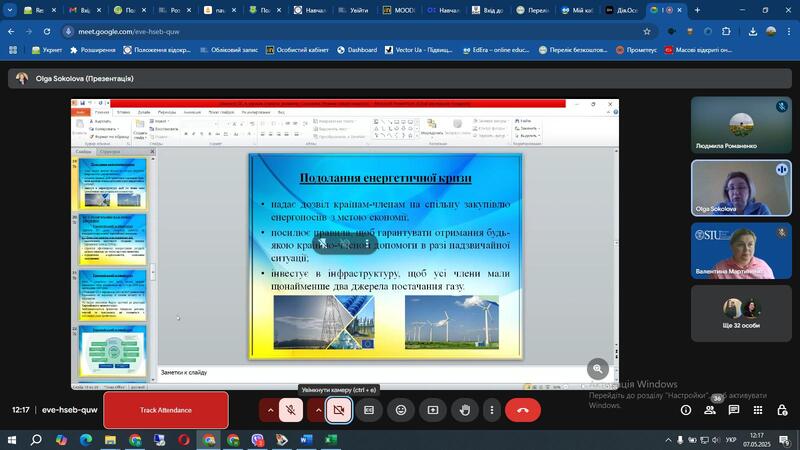
Task: Open host controls lock icon
Action: coord(782,410)
